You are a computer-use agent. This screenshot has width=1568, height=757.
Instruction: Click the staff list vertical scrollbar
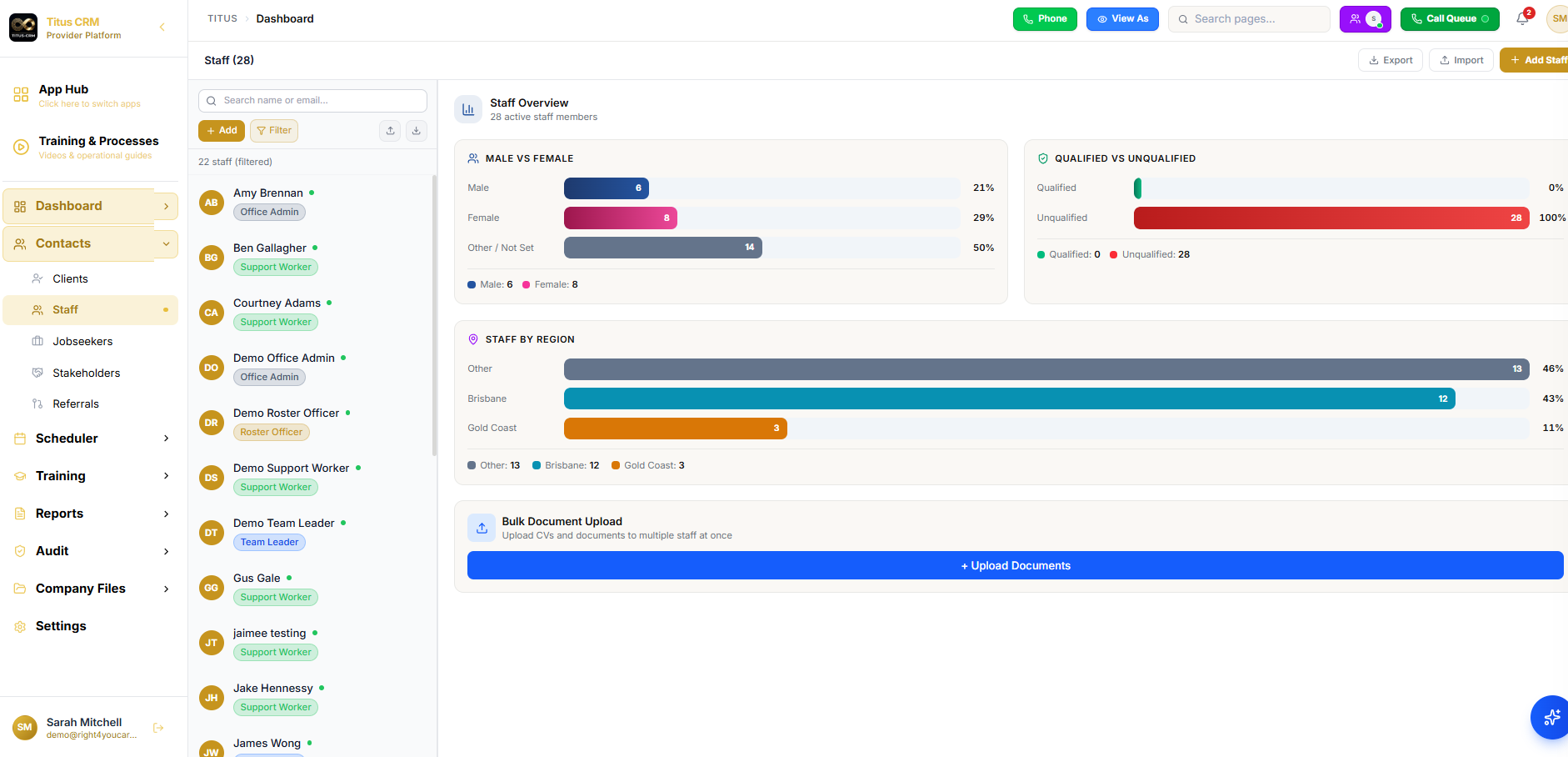pyautogui.click(x=434, y=315)
